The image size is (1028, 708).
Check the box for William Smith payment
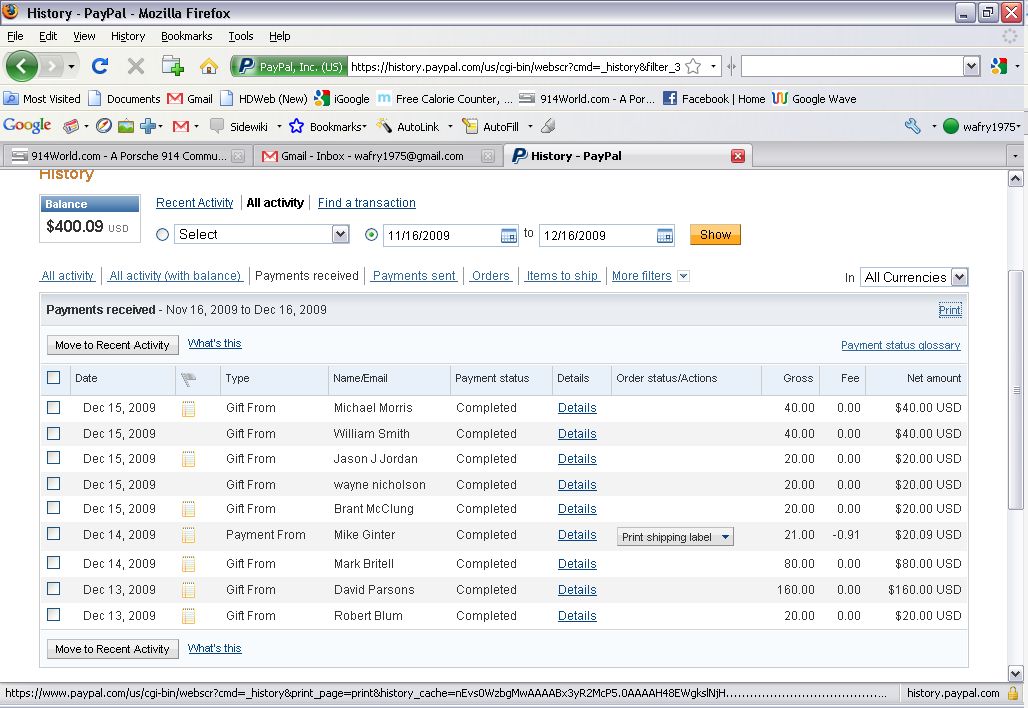(x=54, y=434)
